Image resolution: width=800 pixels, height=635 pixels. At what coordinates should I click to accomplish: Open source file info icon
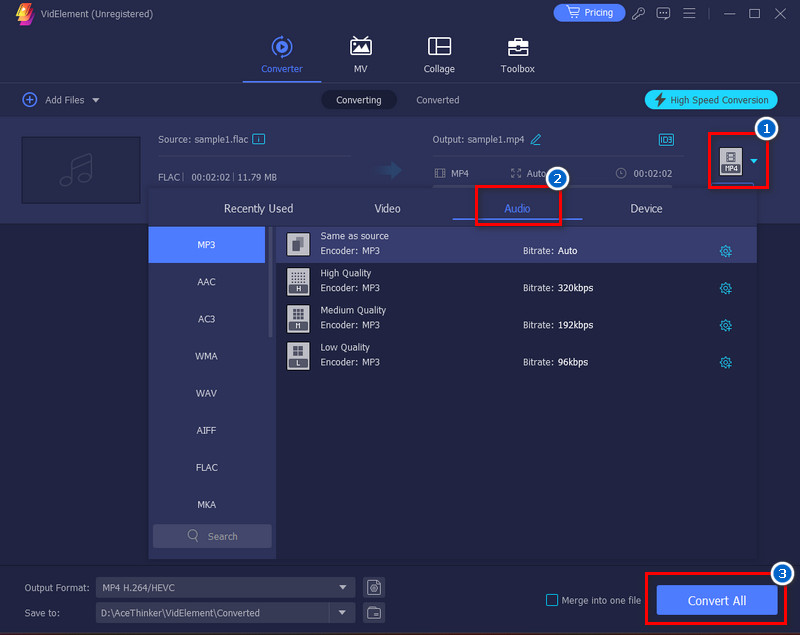tap(259, 139)
